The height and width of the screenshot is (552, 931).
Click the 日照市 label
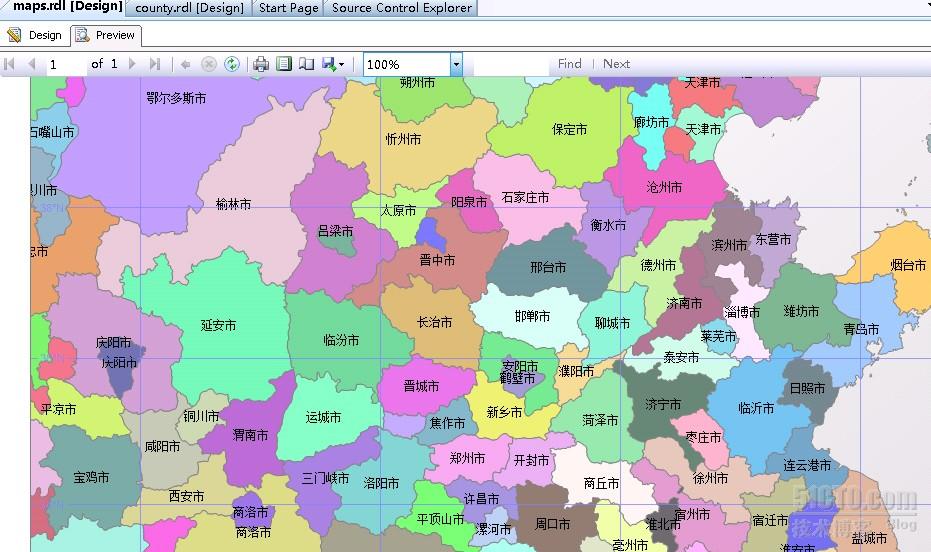click(808, 388)
